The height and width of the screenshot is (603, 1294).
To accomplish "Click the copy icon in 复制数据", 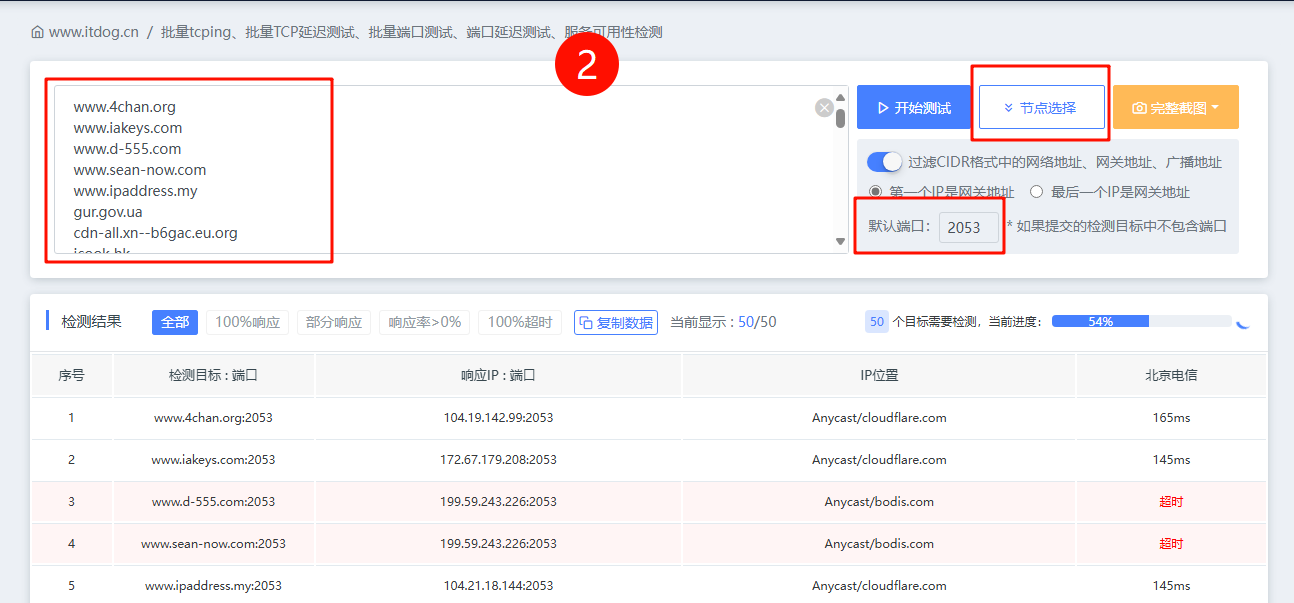I will pos(586,322).
